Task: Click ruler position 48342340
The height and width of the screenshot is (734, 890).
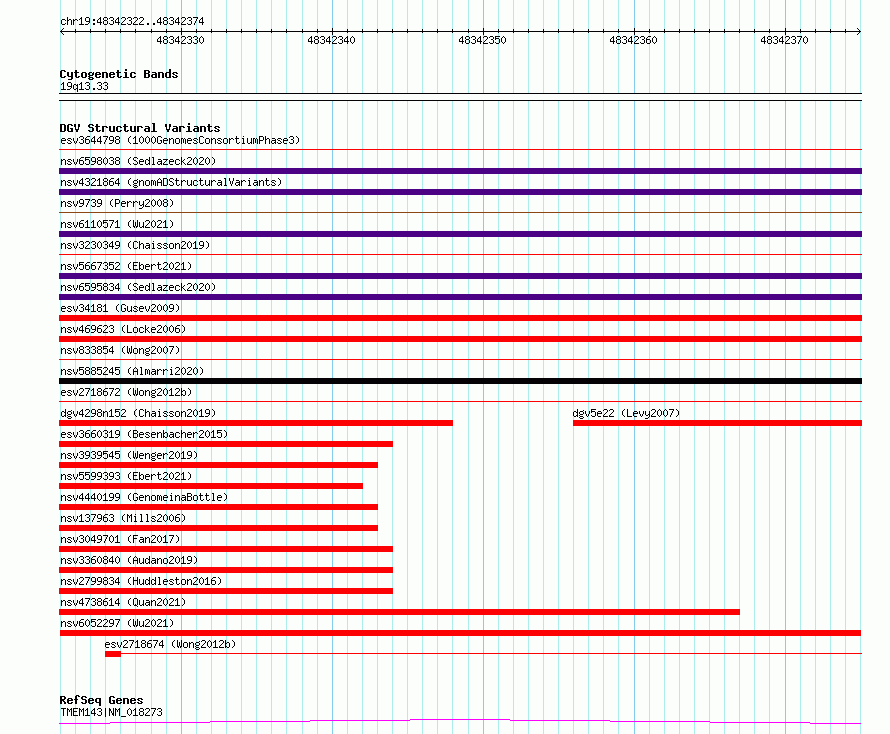Action: 331,40
